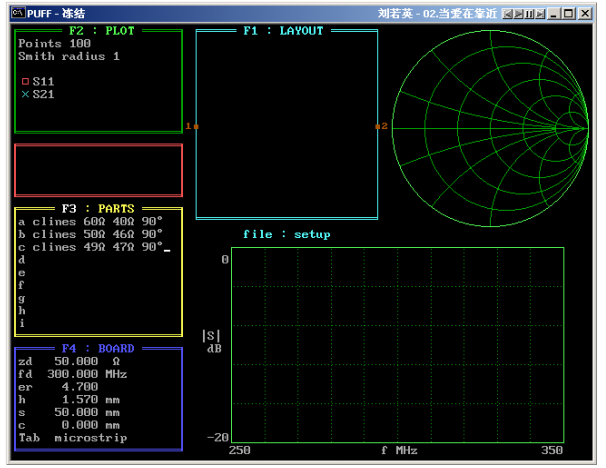The image size is (606, 468).
Task: Click the 'file : setup' label
Action: coord(287,234)
